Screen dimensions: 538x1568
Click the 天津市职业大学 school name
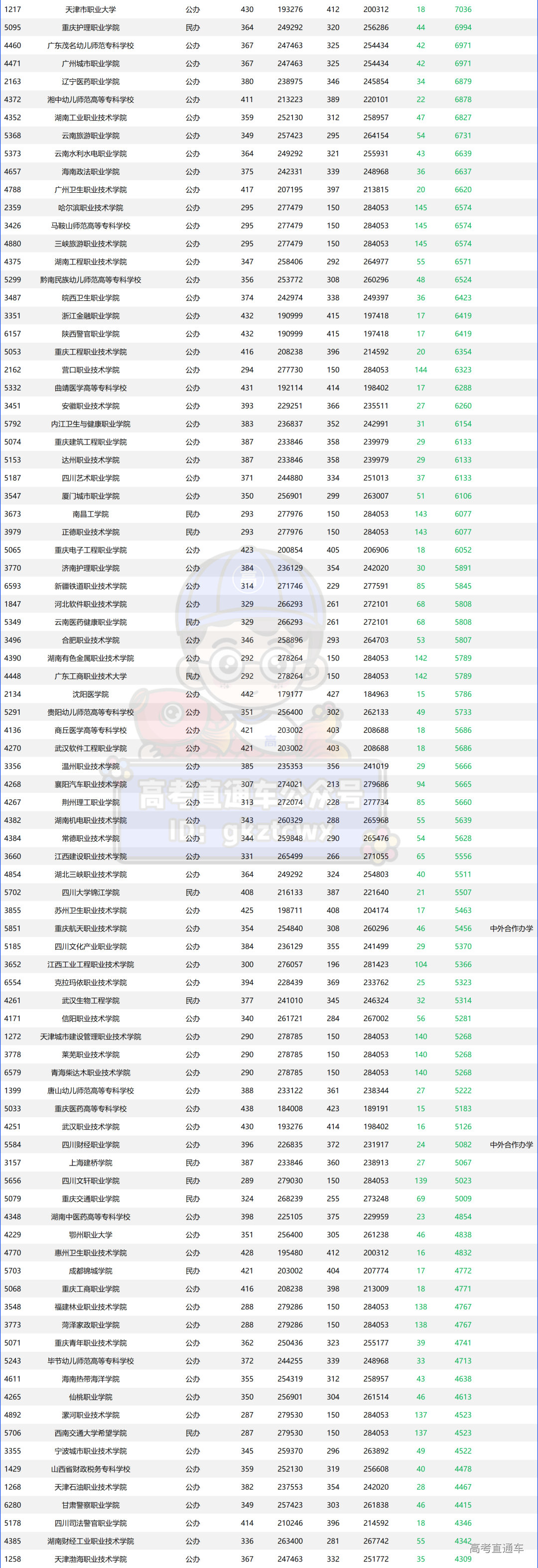pos(90,9)
